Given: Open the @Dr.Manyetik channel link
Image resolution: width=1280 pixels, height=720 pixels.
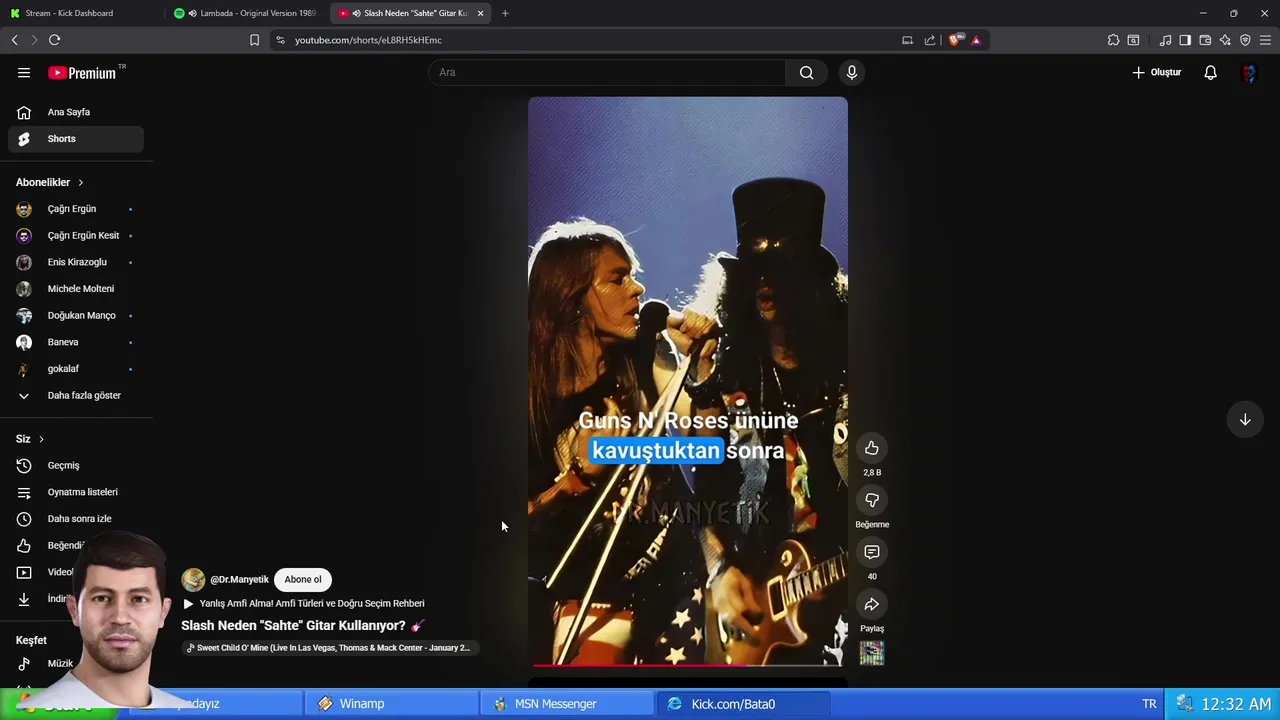Looking at the screenshot, I should [x=239, y=579].
